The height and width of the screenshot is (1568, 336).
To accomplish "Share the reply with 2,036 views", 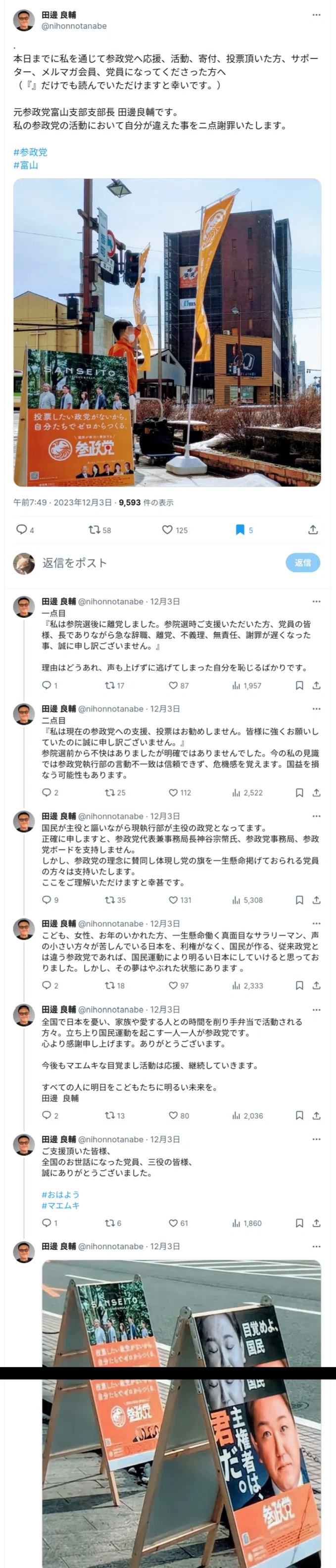I will click(317, 1116).
